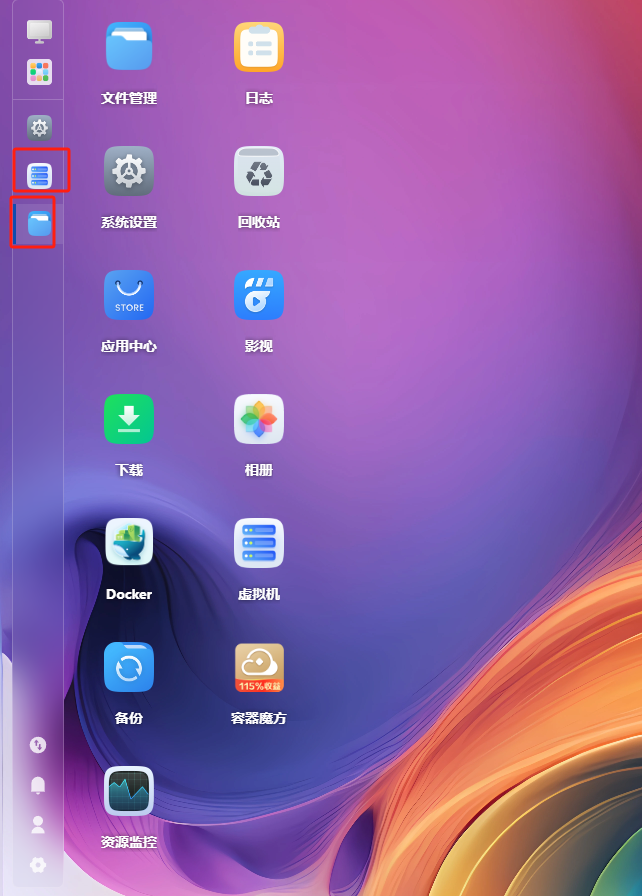Switch to system settings gear-wheel icon in left dock
The height and width of the screenshot is (896, 642).
39,127
